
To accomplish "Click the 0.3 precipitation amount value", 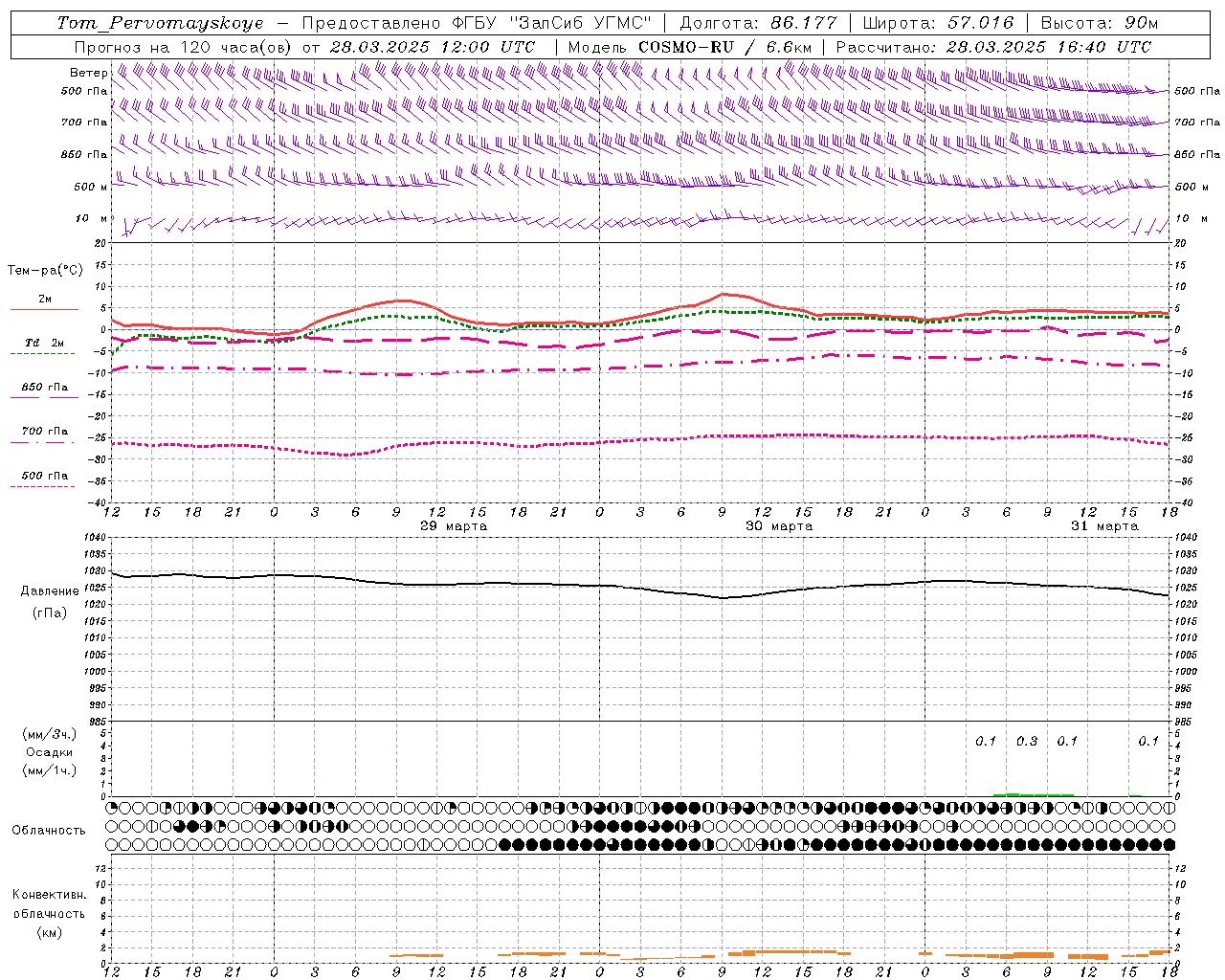I will pos(1027,742).
